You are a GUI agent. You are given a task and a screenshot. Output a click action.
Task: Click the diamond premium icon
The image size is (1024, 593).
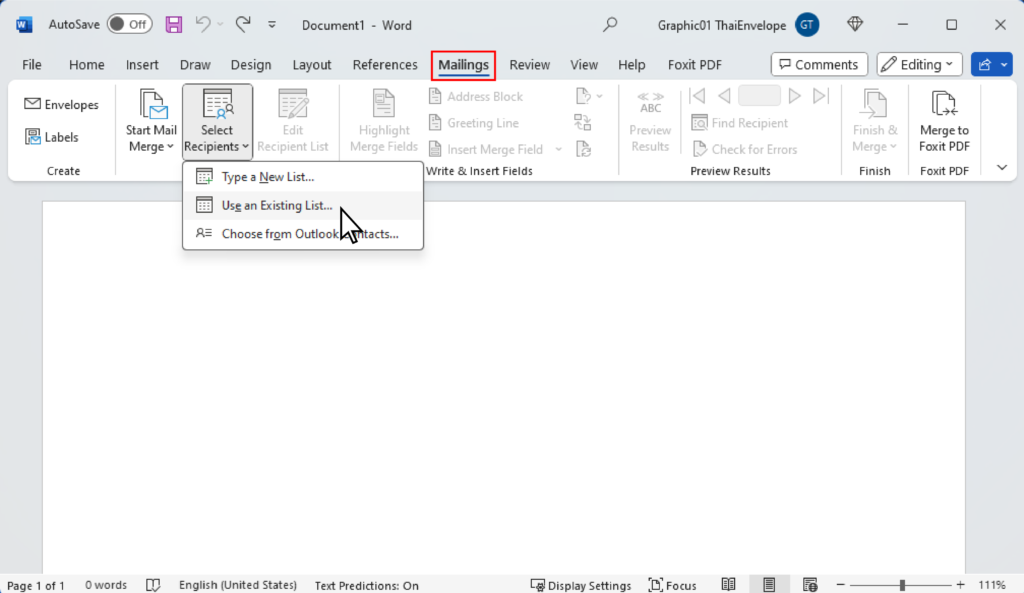coord(855,24)
